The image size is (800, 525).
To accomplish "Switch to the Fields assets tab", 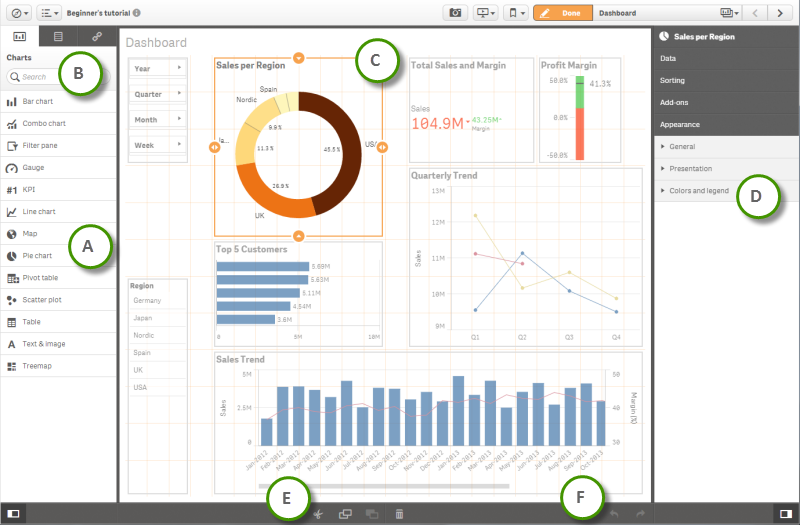I will coord(58,36).
